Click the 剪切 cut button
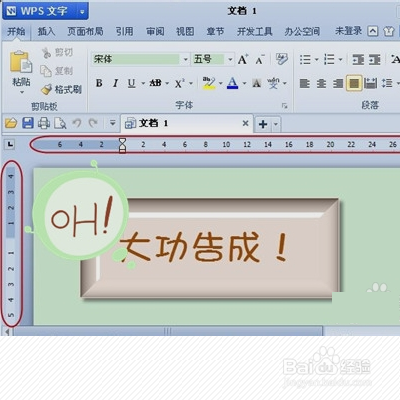The width and height of the screenshot is (400, 400). click(x=57, y=52)
